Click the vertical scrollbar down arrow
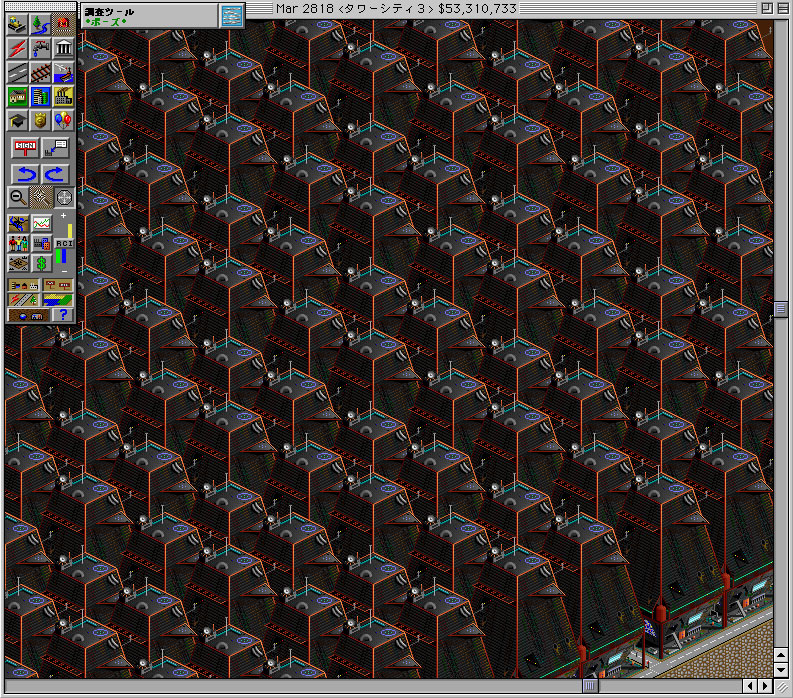This screenshot has width=793, height=698. [x=780, y=669]
